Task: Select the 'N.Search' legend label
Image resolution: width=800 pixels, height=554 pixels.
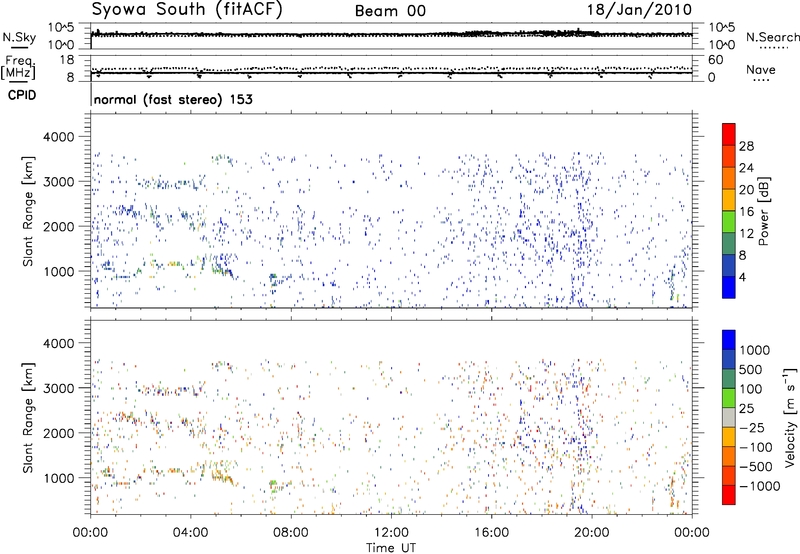Action: pyautogui.click(x=772, y=37)
